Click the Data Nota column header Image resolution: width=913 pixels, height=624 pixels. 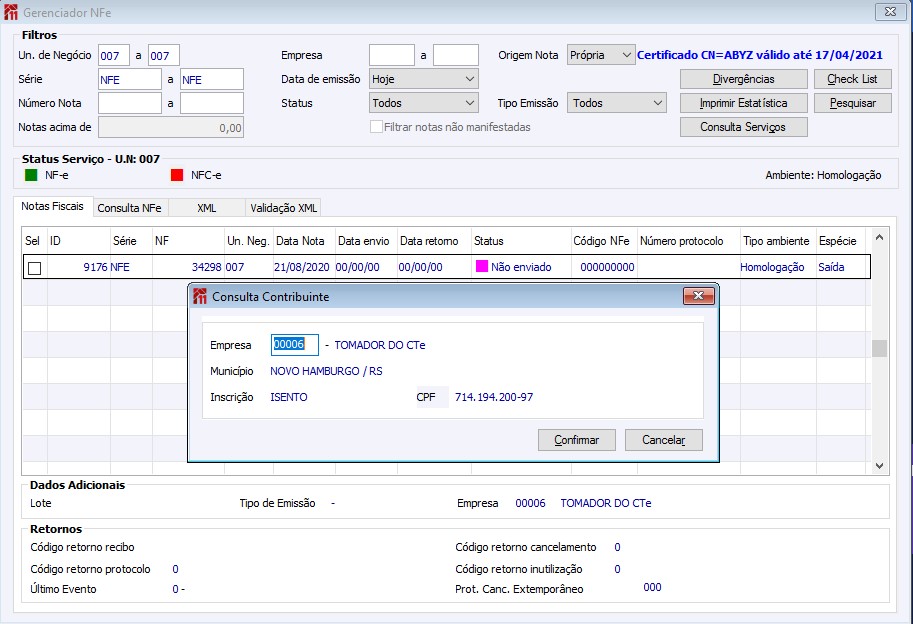[304, 241]
